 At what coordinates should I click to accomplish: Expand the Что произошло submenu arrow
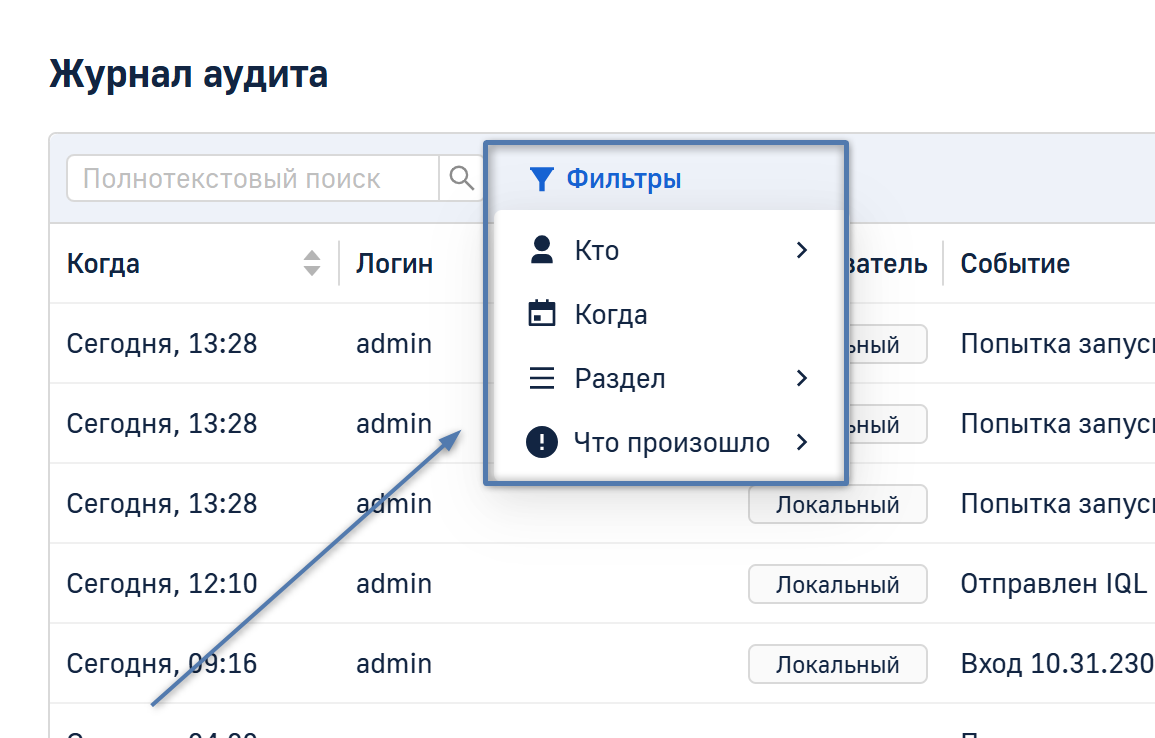tap(801, 442)
